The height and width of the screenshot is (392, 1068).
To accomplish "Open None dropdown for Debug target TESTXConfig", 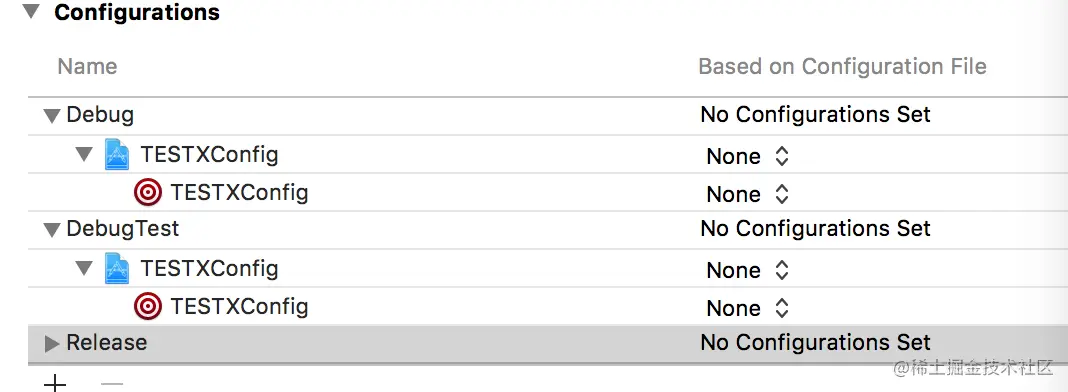I will [x=747, y=195].
